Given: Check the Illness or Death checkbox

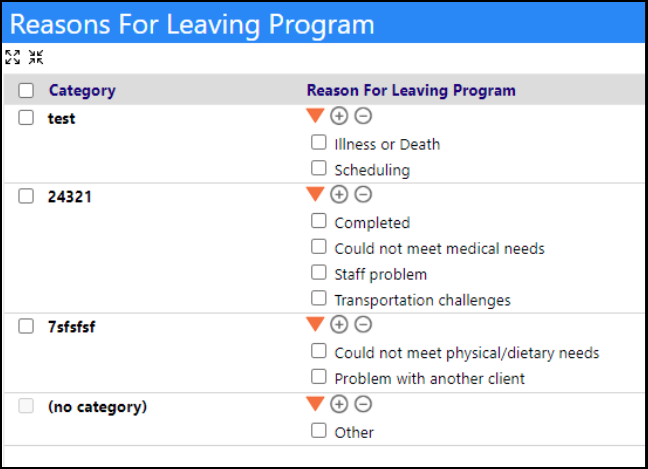Looking at the screenshot, I should (x=319, y=142).
